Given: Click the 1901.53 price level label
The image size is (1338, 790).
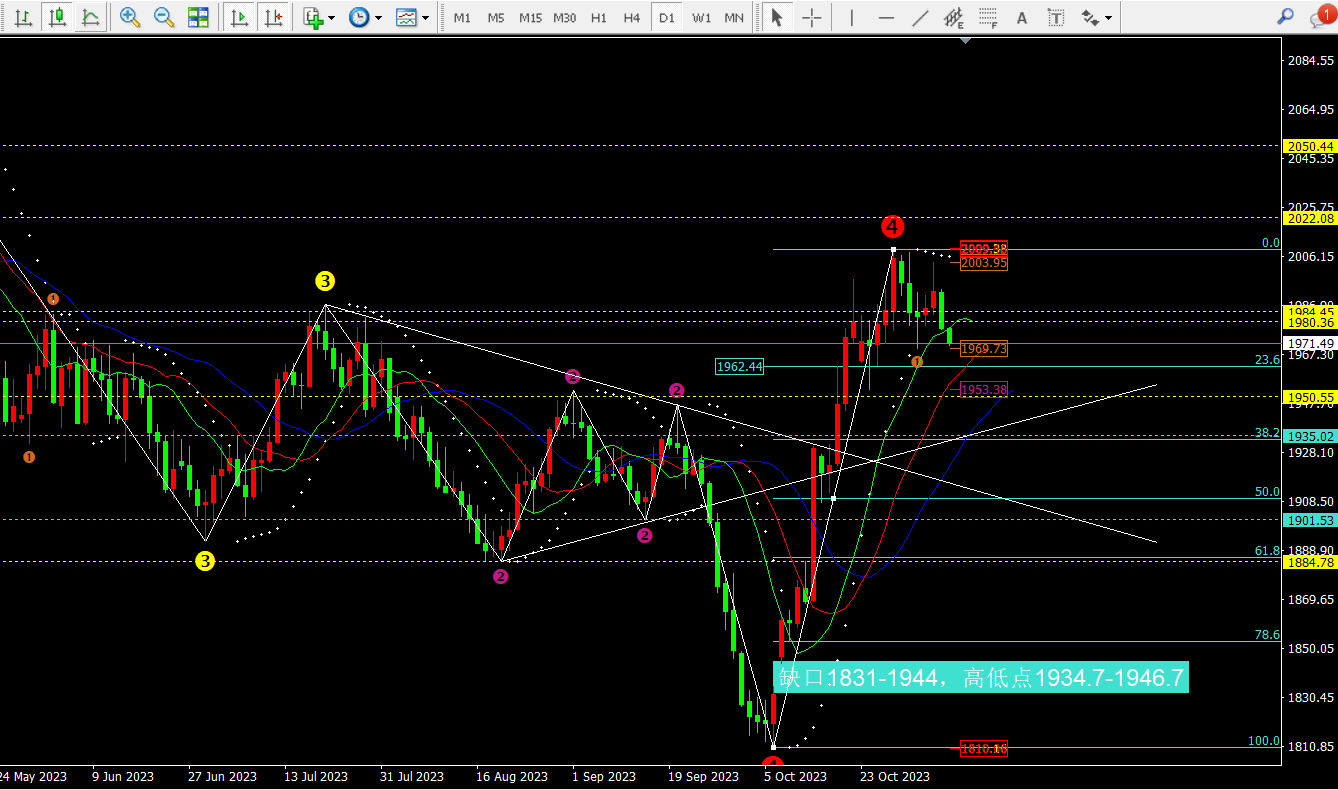Looking at the screenshot, I should tap(1309, 520).
